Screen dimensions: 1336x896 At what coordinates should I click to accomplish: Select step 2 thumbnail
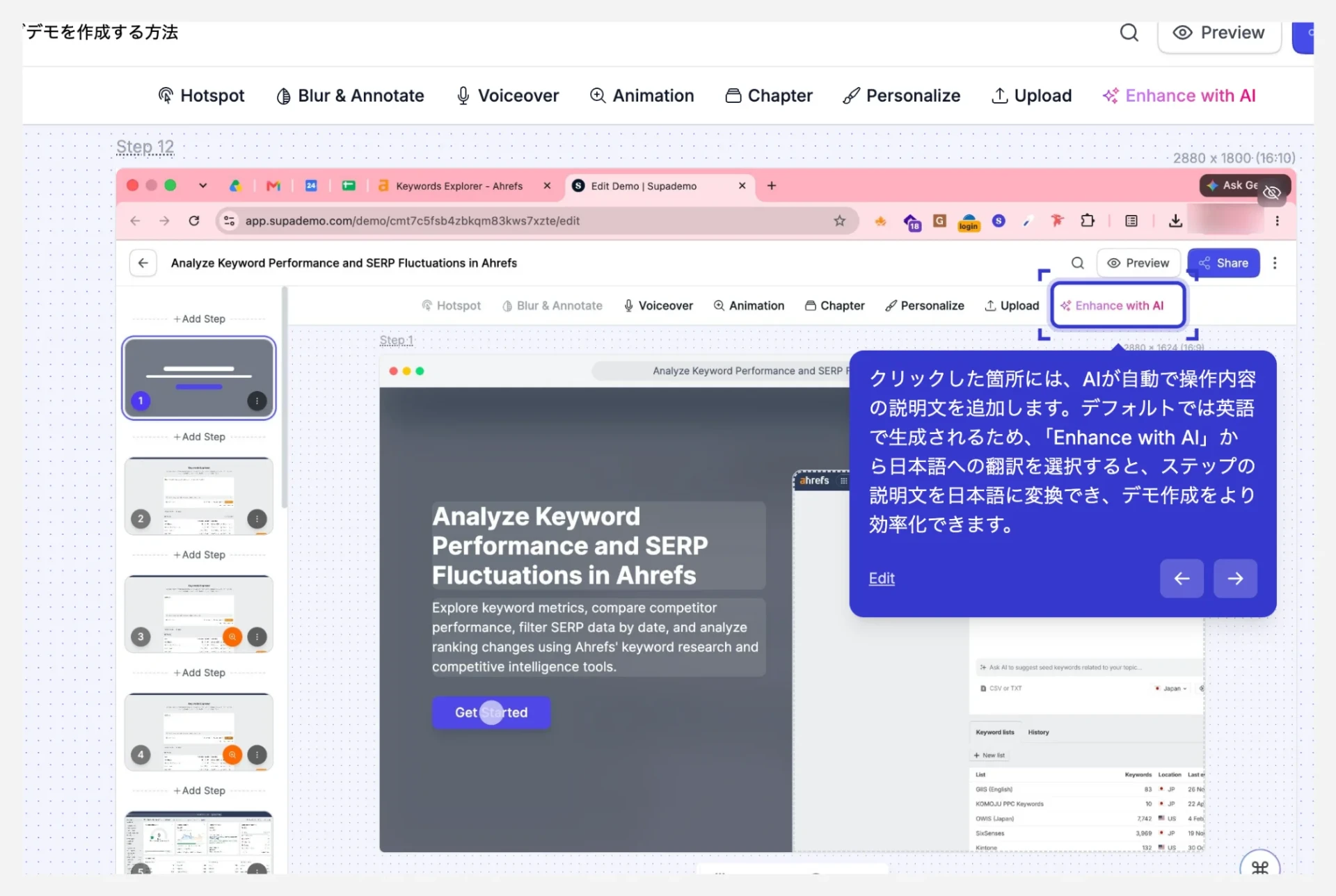tap(199, 496)
